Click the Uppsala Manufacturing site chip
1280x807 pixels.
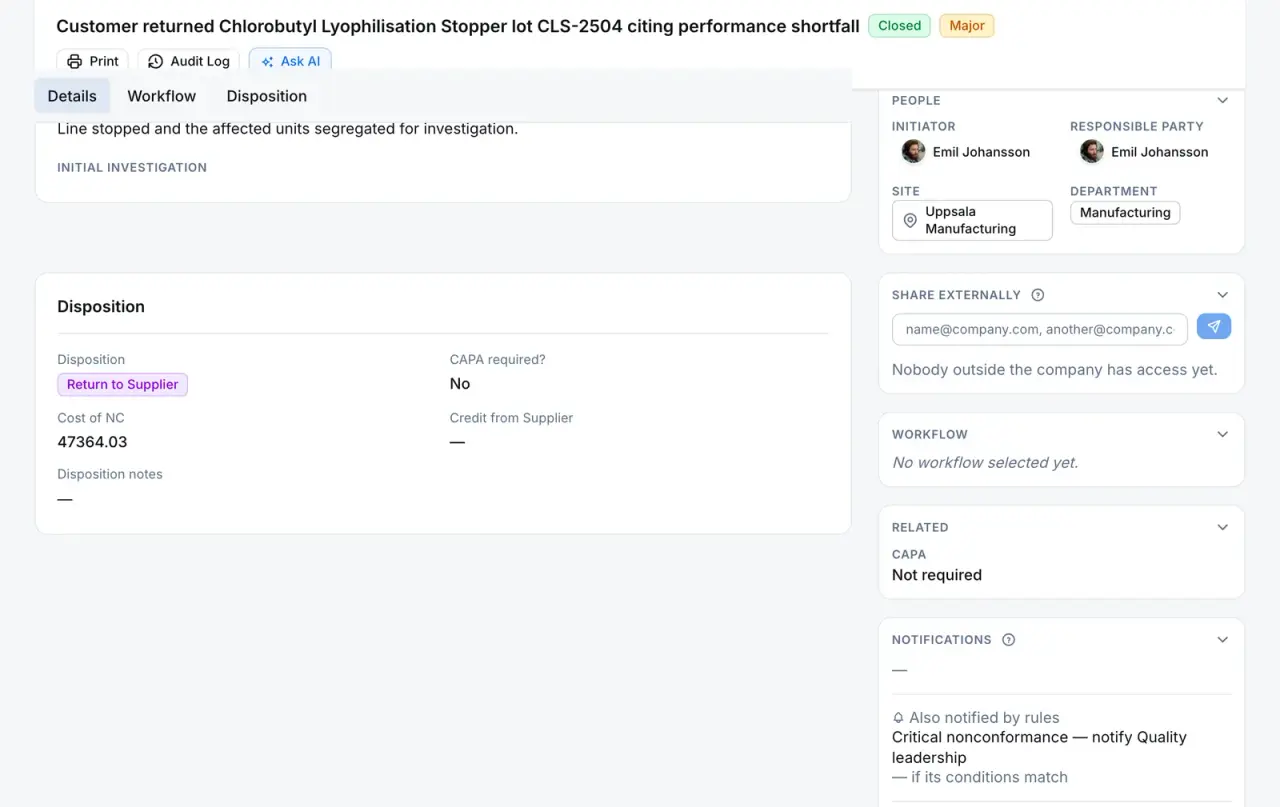pos(972,220)
